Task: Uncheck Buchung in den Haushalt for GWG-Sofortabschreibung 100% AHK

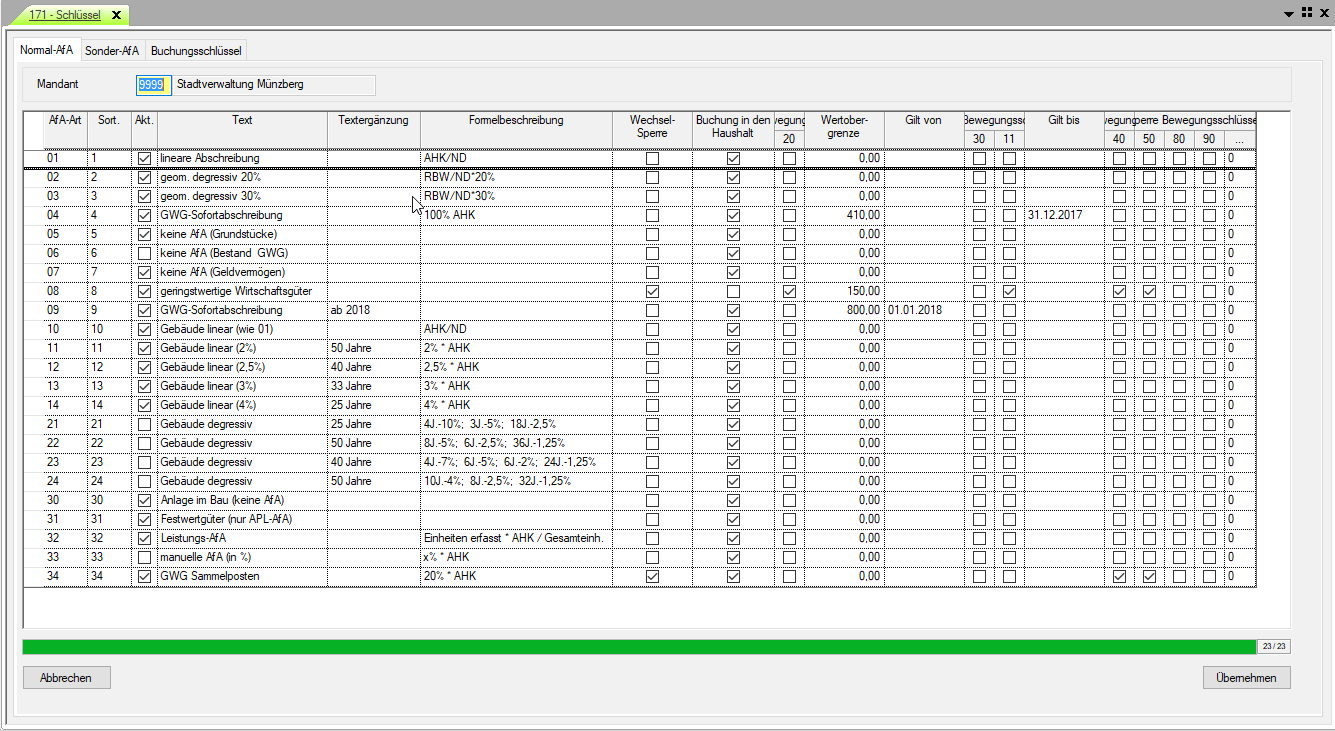Action: (733, 216)
